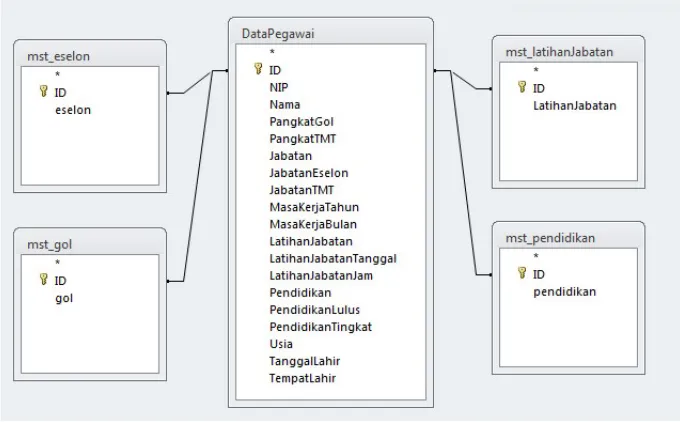The image size is (680, 422).
Task: Select the PendidikanLulus field
Action: (x=330, y=310)
